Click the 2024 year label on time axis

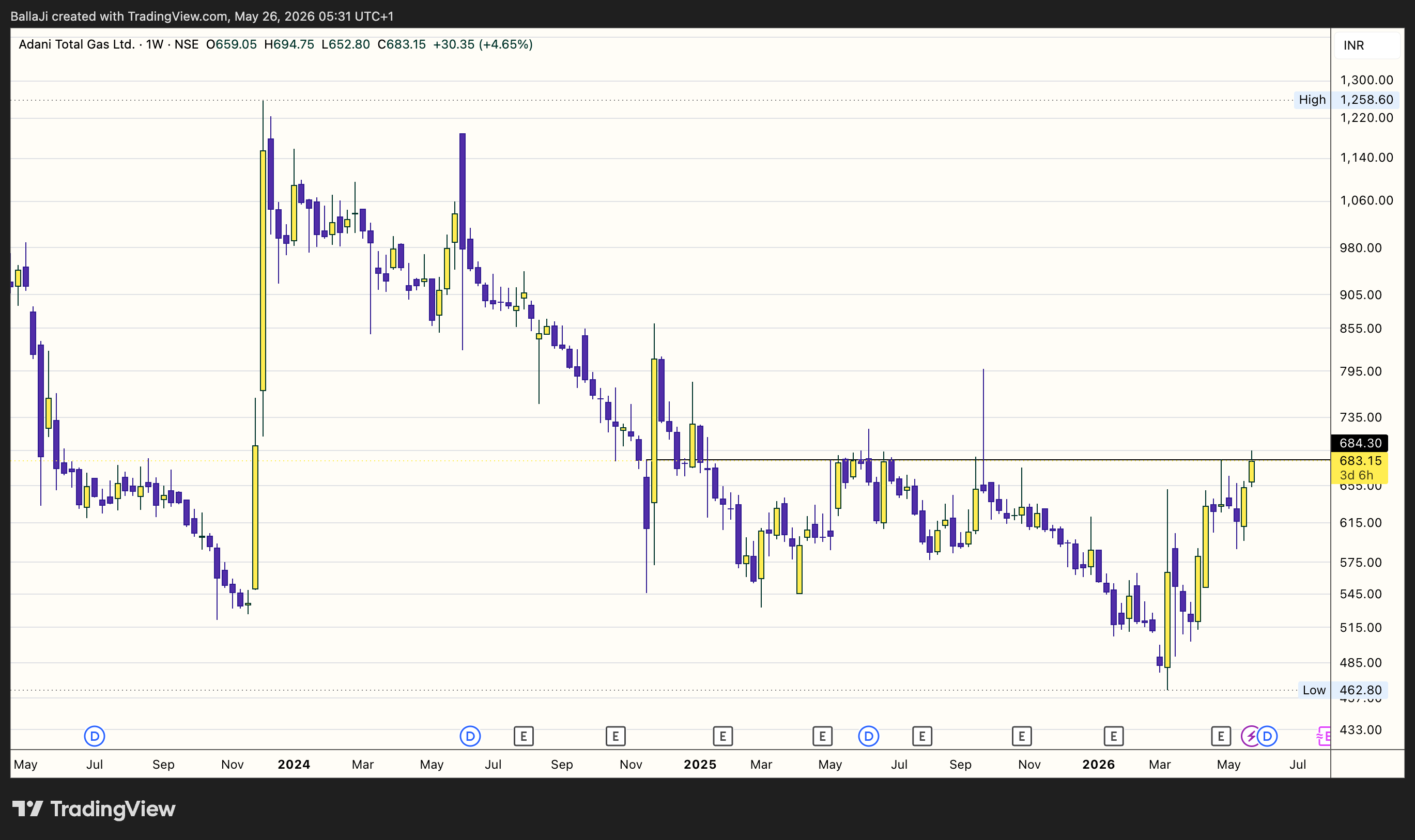294,765
